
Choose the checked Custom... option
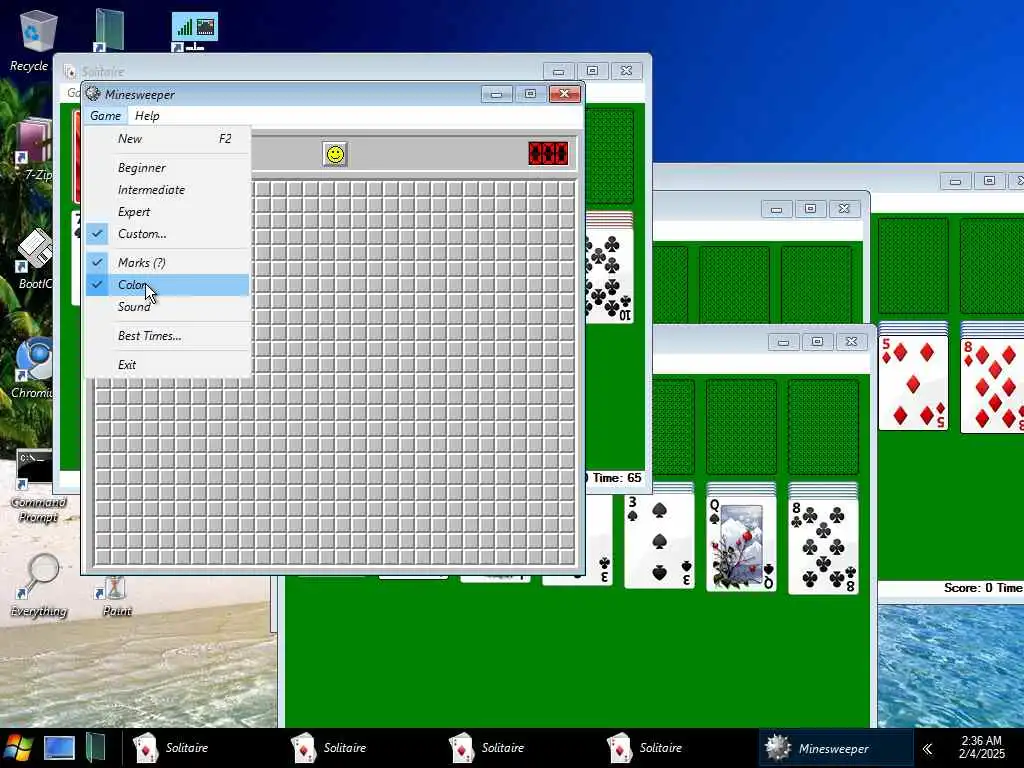pyautogui.click(x=168, y=234)
